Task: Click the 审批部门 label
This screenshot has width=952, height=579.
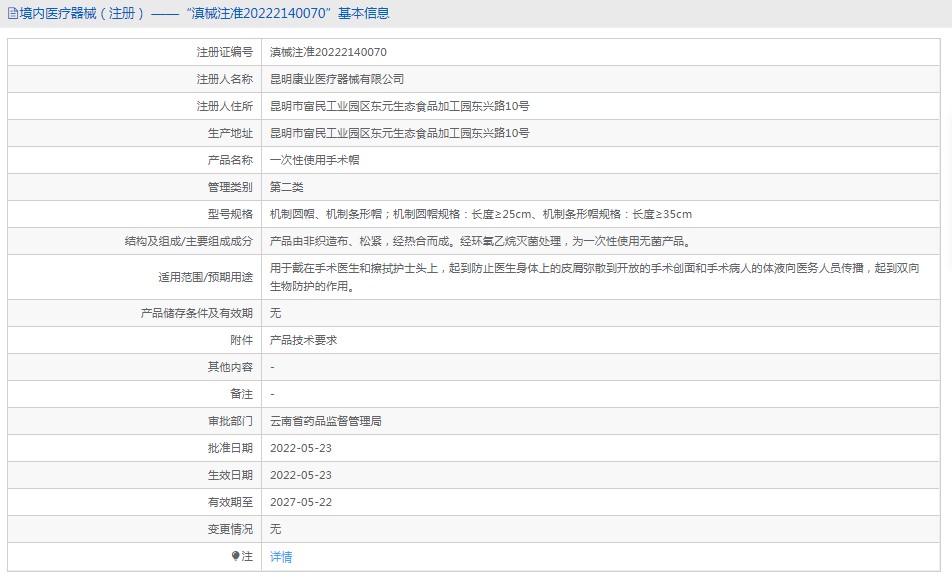Action: pyautogui.click(x=230, y=421)
